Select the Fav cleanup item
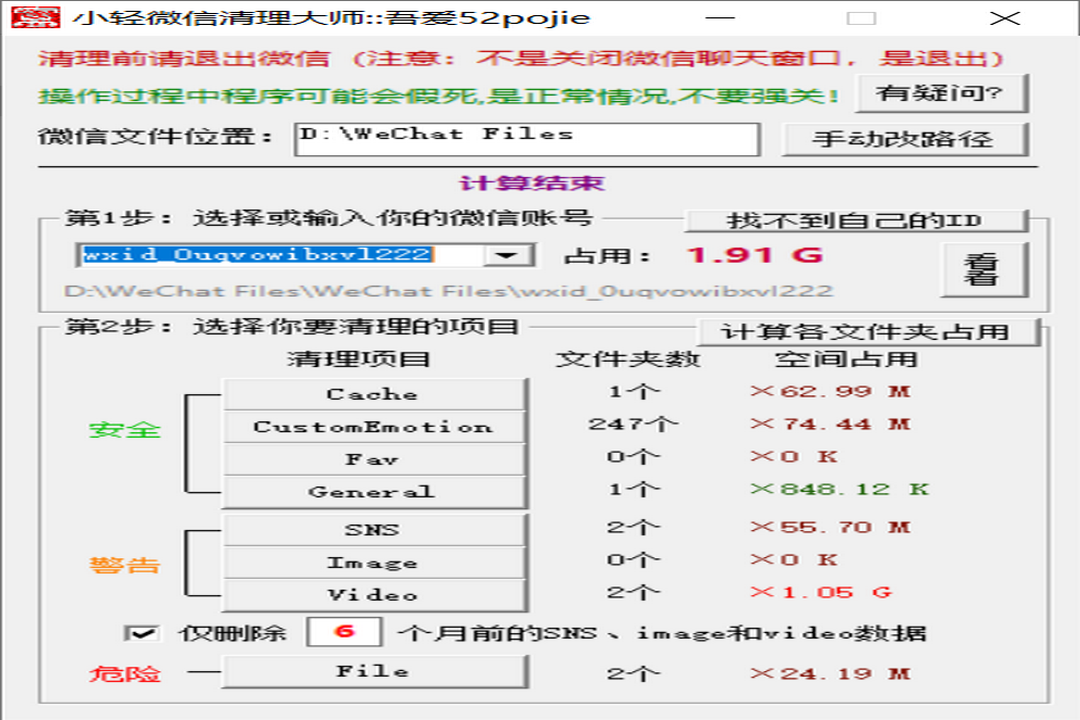 pos(375,459)
